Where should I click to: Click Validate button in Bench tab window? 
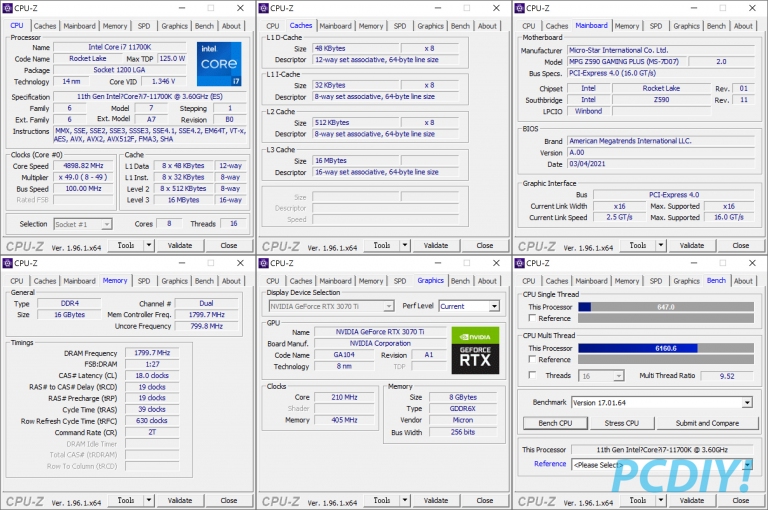[692, 500]
